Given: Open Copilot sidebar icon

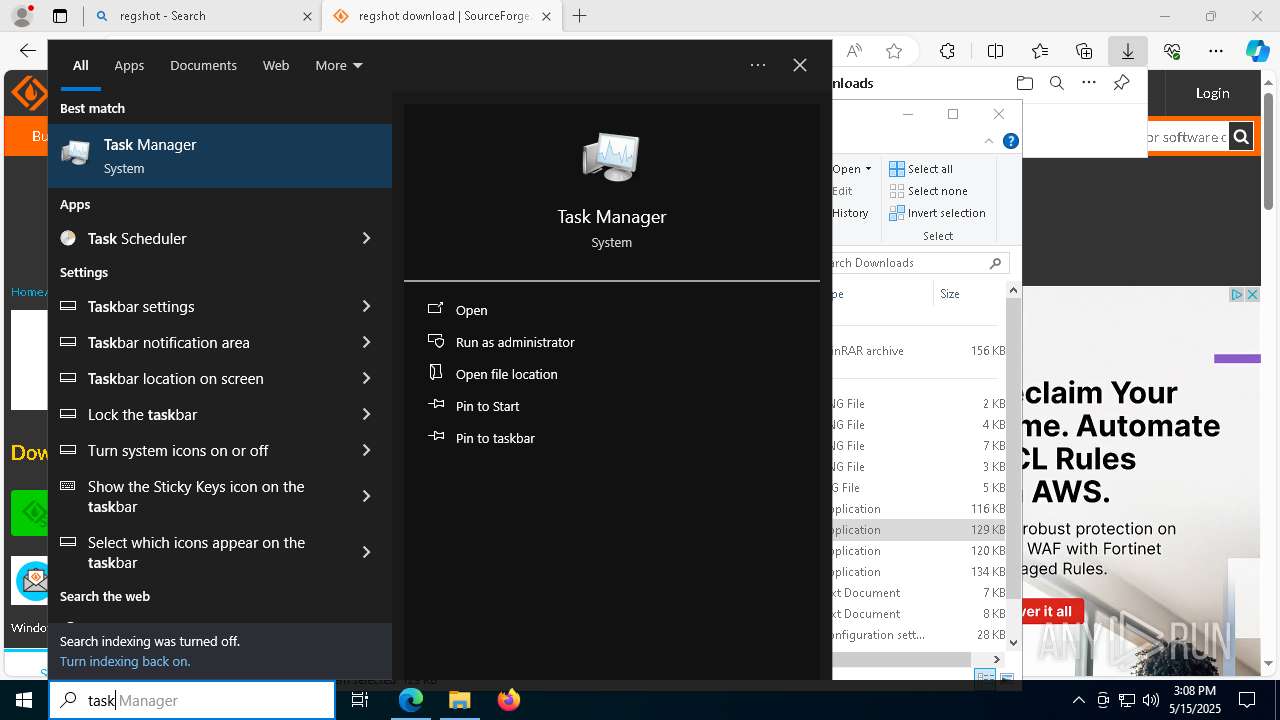Looking at the screenshot, I should tap(1257, 51).
